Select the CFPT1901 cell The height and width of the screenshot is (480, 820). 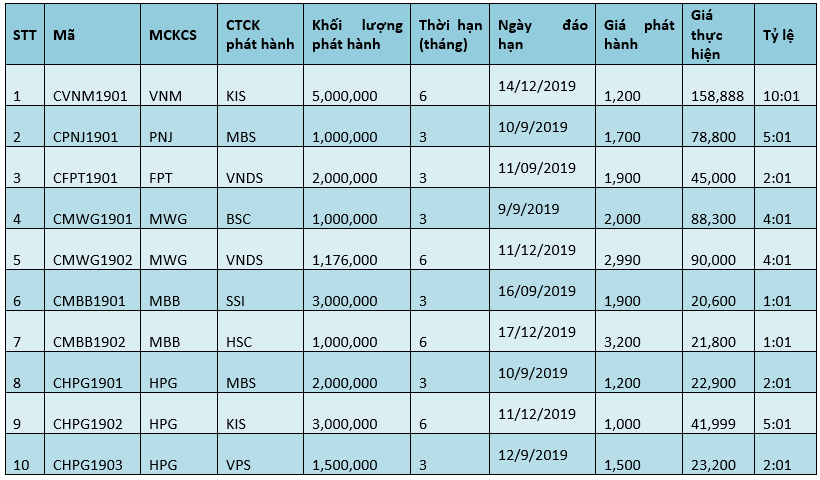(x=92, y=167)
